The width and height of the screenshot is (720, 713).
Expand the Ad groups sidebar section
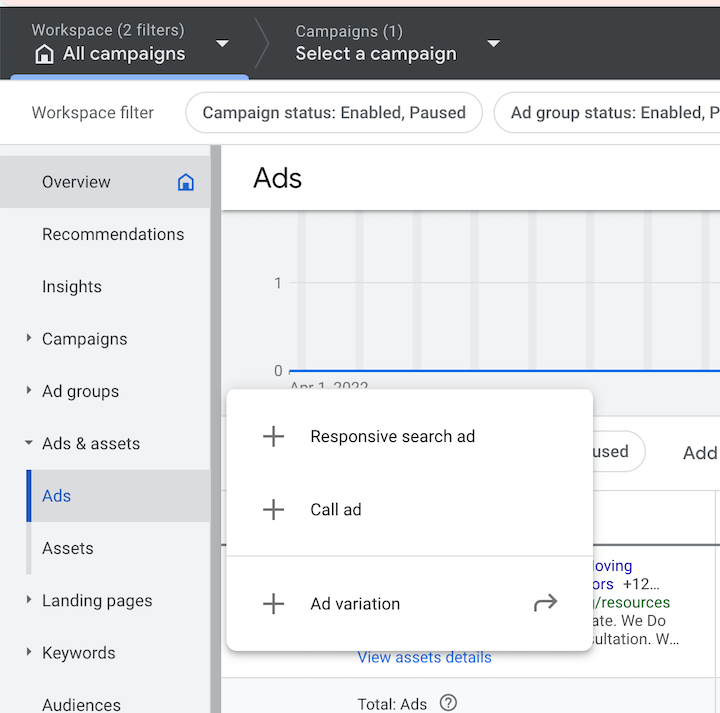pos(29,391)
